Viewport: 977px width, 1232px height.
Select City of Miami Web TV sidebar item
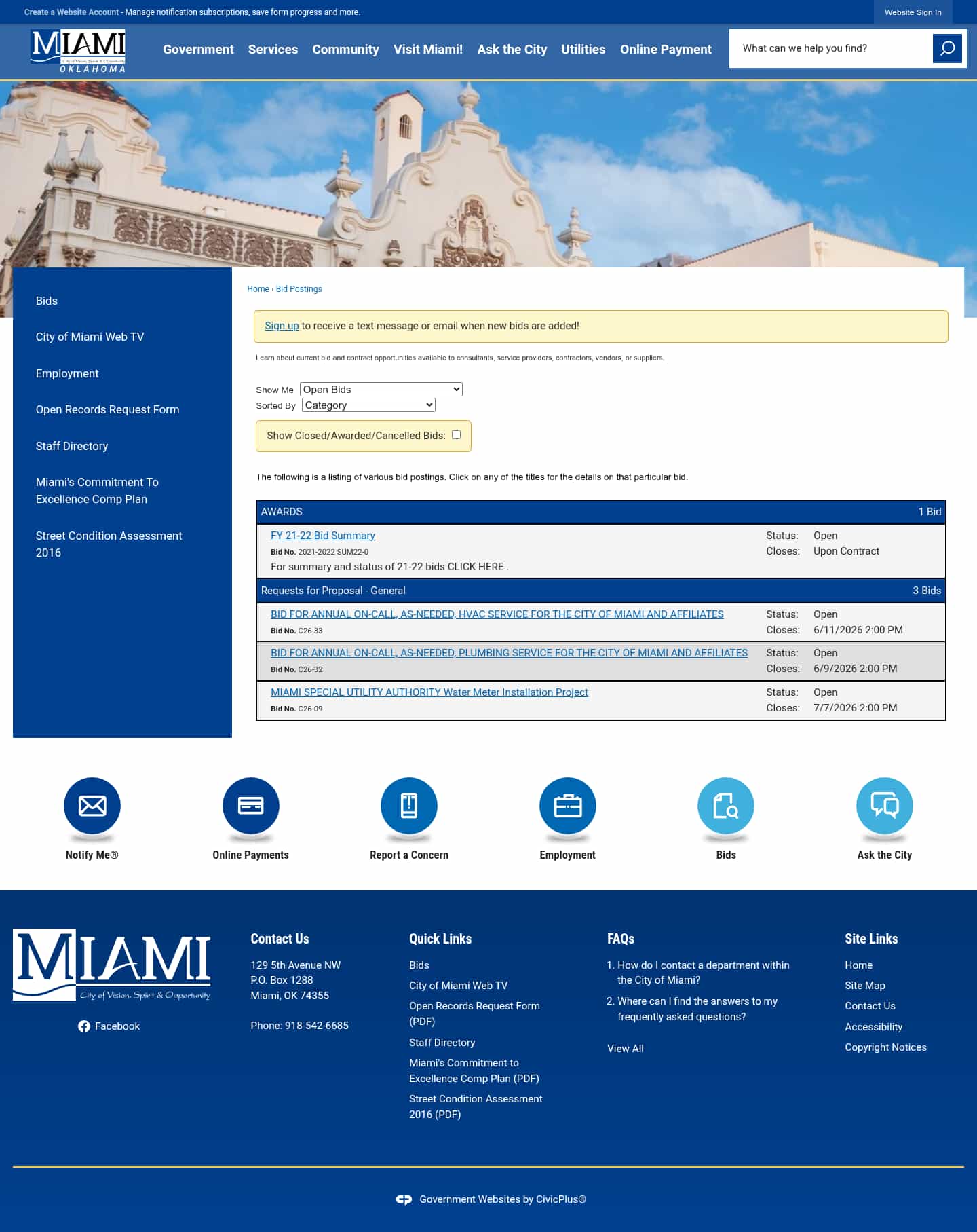[90, 337]
